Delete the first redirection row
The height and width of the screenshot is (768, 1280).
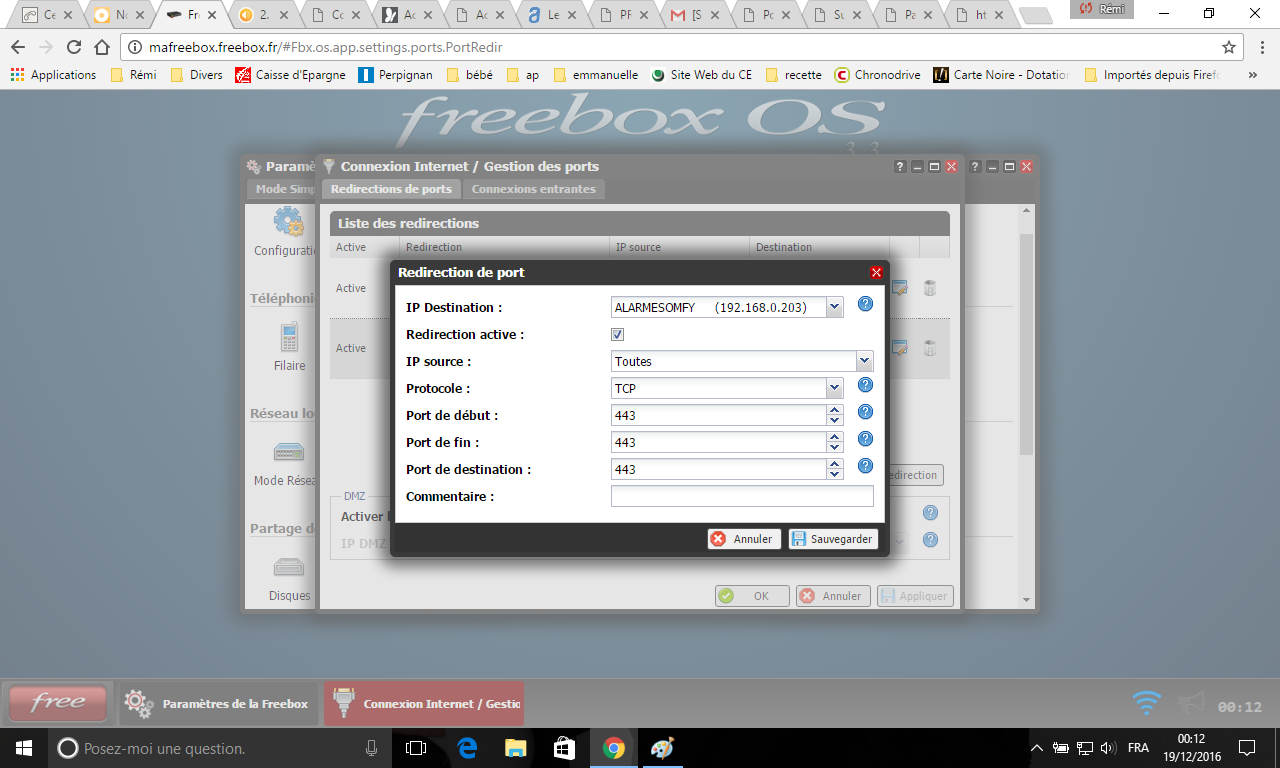tap(930, 288)
